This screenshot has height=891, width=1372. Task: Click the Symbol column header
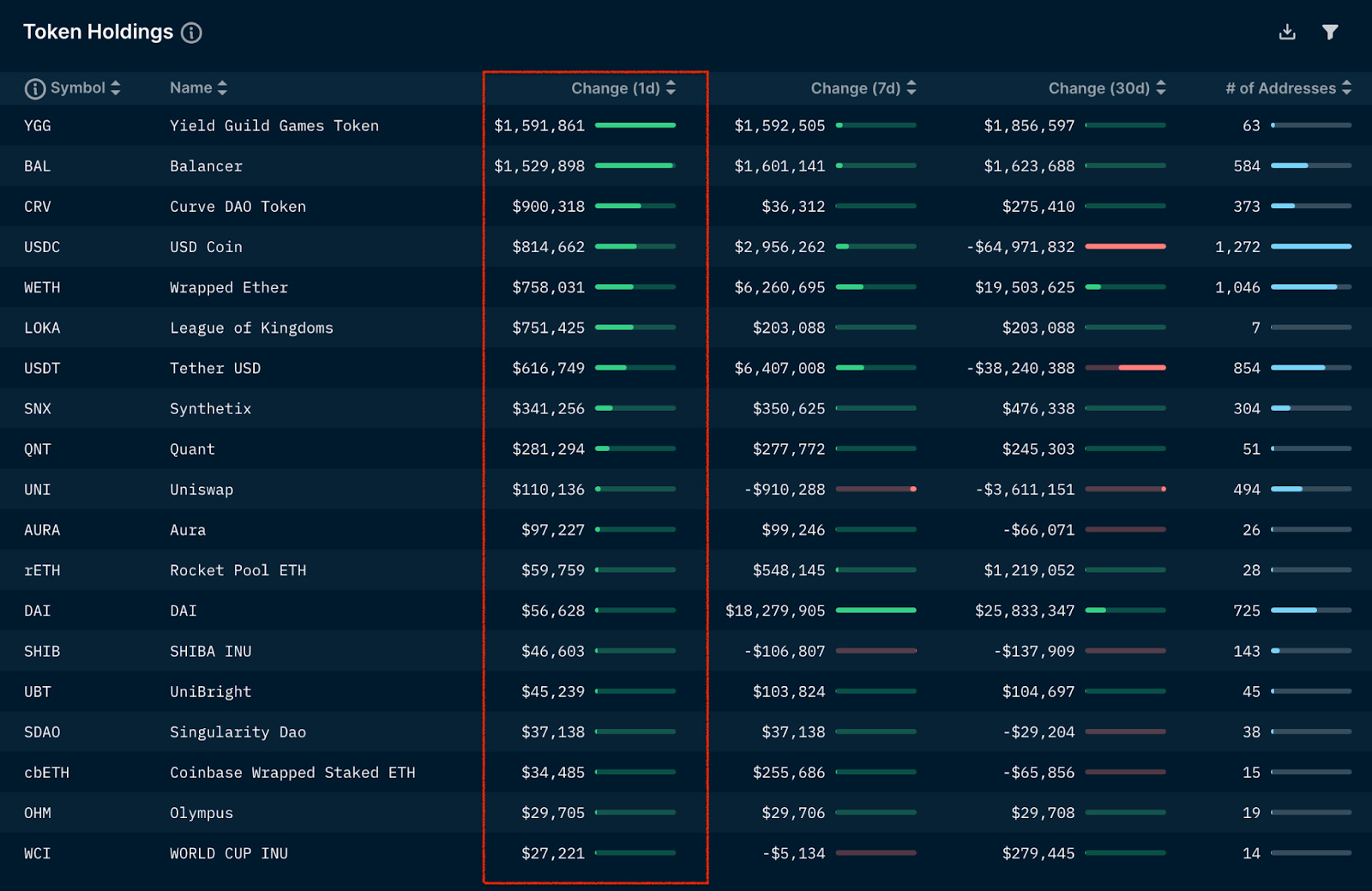[x=78, y=87]
